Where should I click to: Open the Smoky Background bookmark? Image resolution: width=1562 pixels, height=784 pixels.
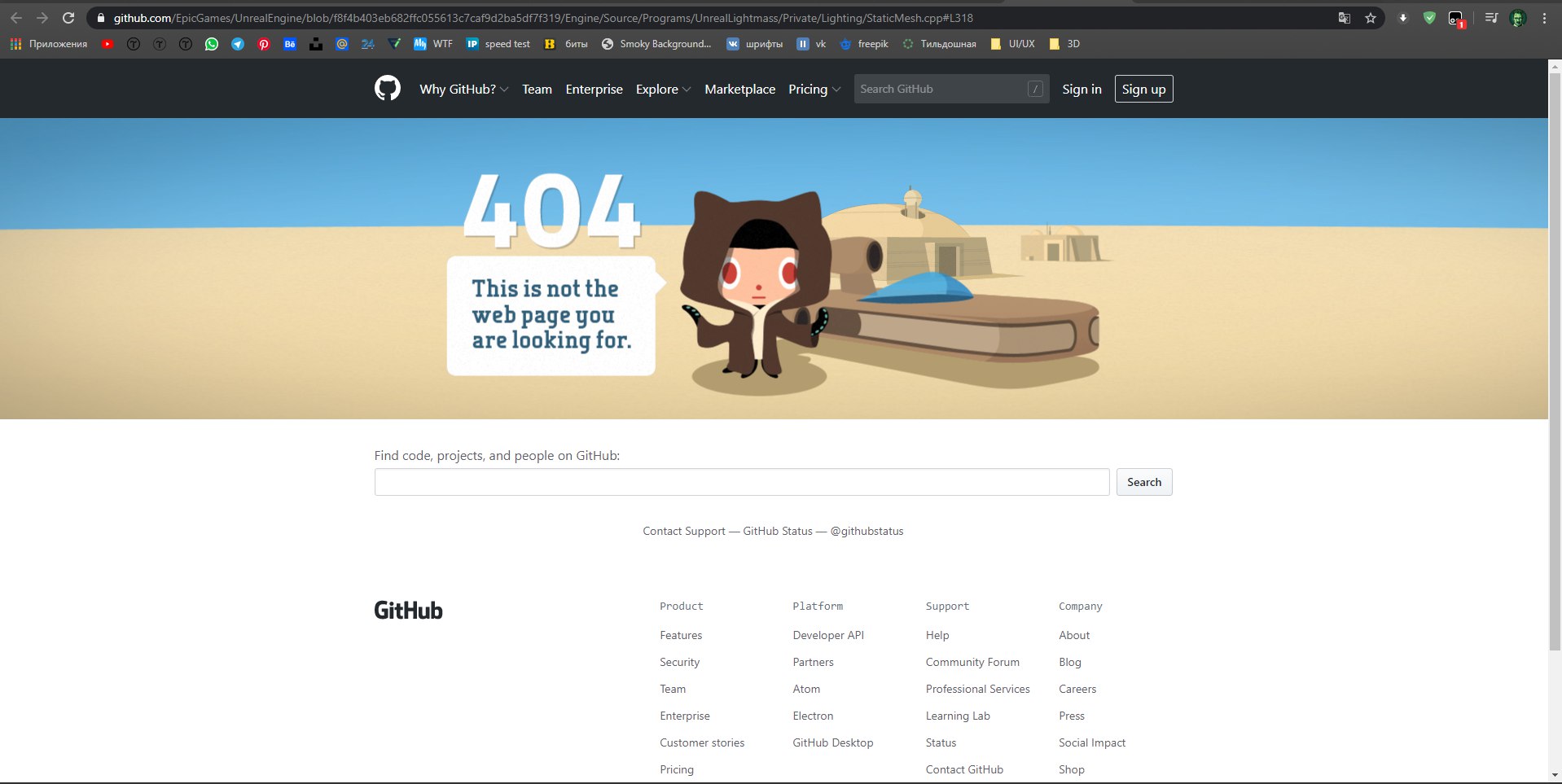(656, 44)
